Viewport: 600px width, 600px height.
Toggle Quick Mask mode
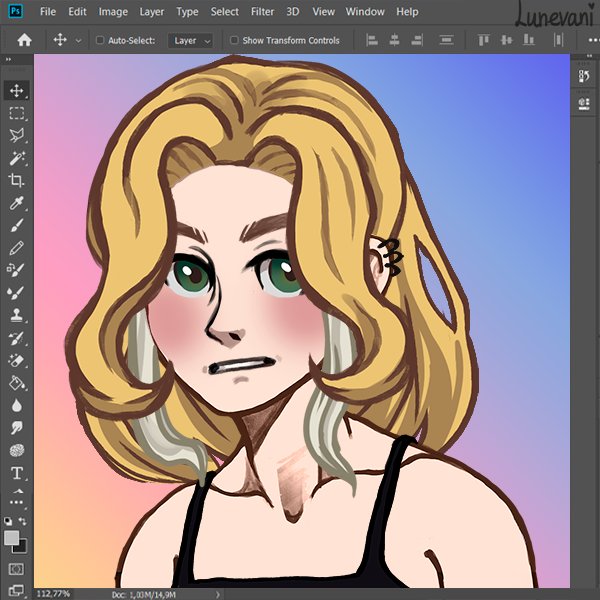tap(16, 569)
